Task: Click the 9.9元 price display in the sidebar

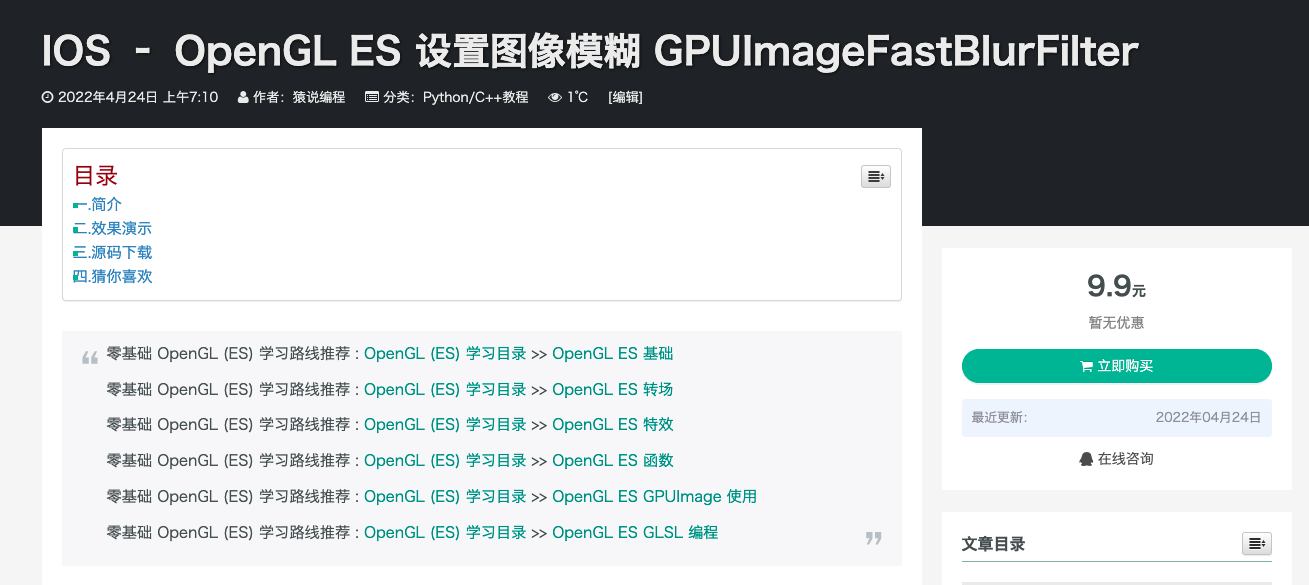Action: (x=1116, y=287)
